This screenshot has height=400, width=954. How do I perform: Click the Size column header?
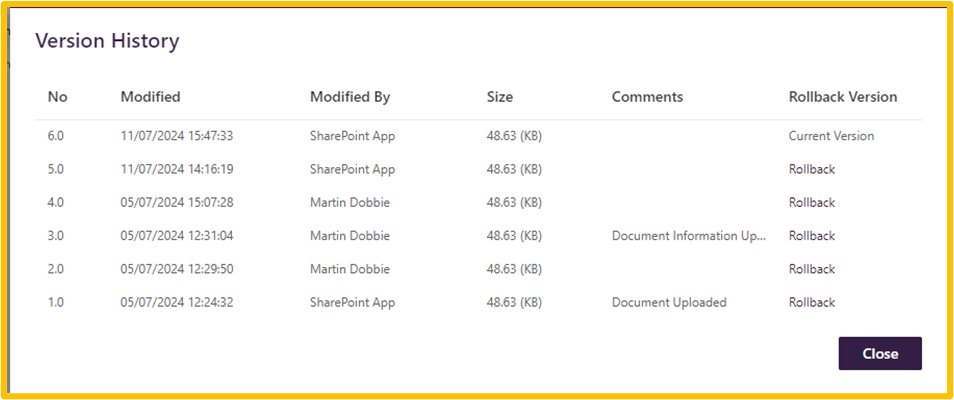[x=500, y=97]
